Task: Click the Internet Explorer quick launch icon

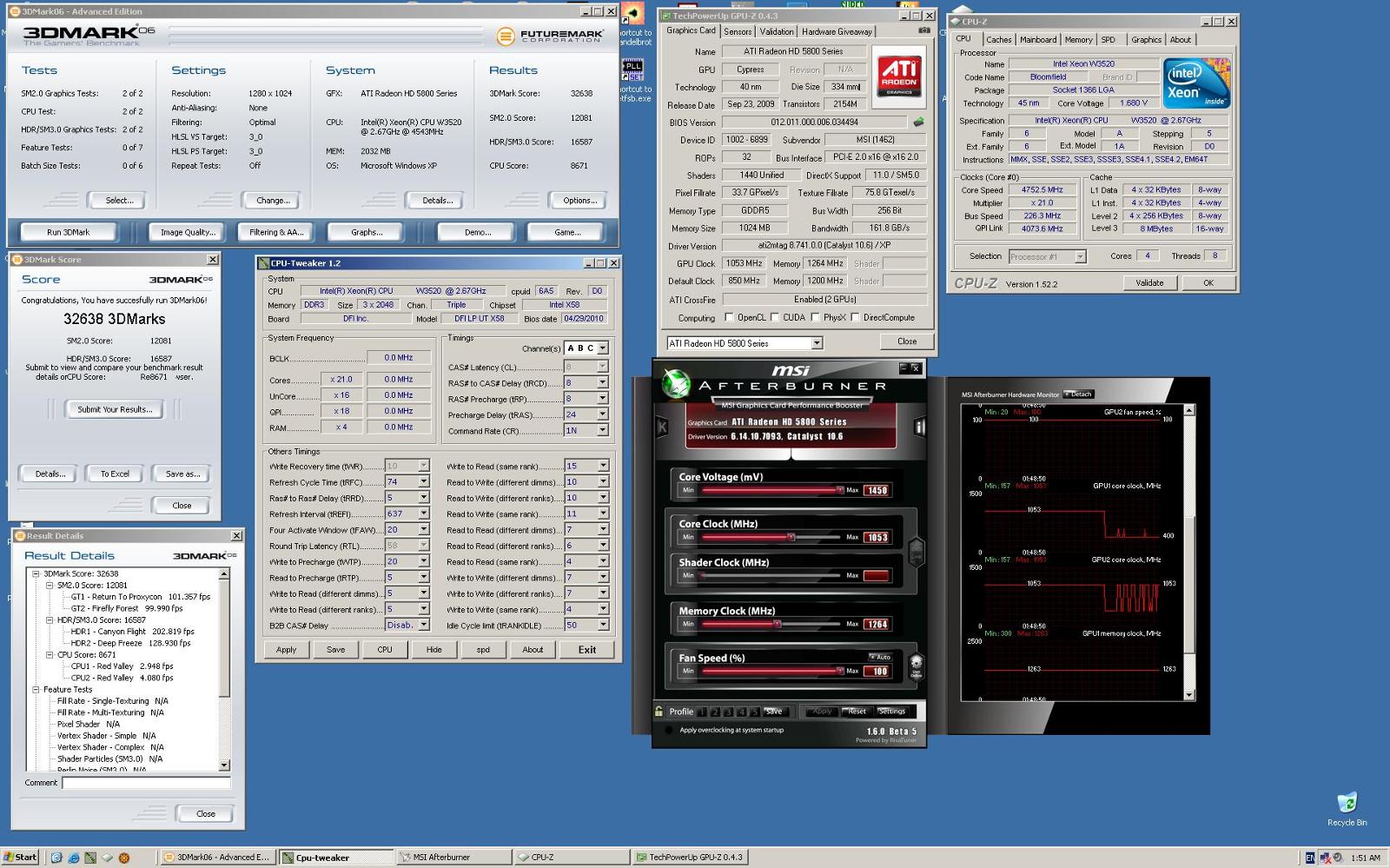Action: point(73,858)
